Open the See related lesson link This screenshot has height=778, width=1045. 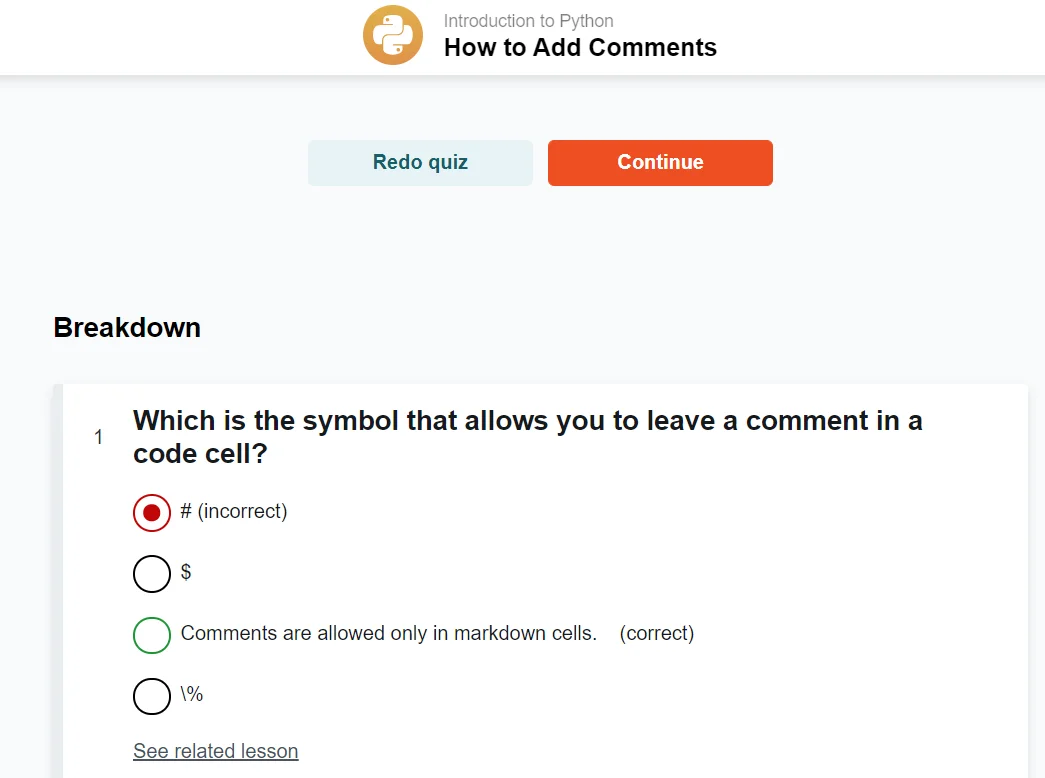215,751
